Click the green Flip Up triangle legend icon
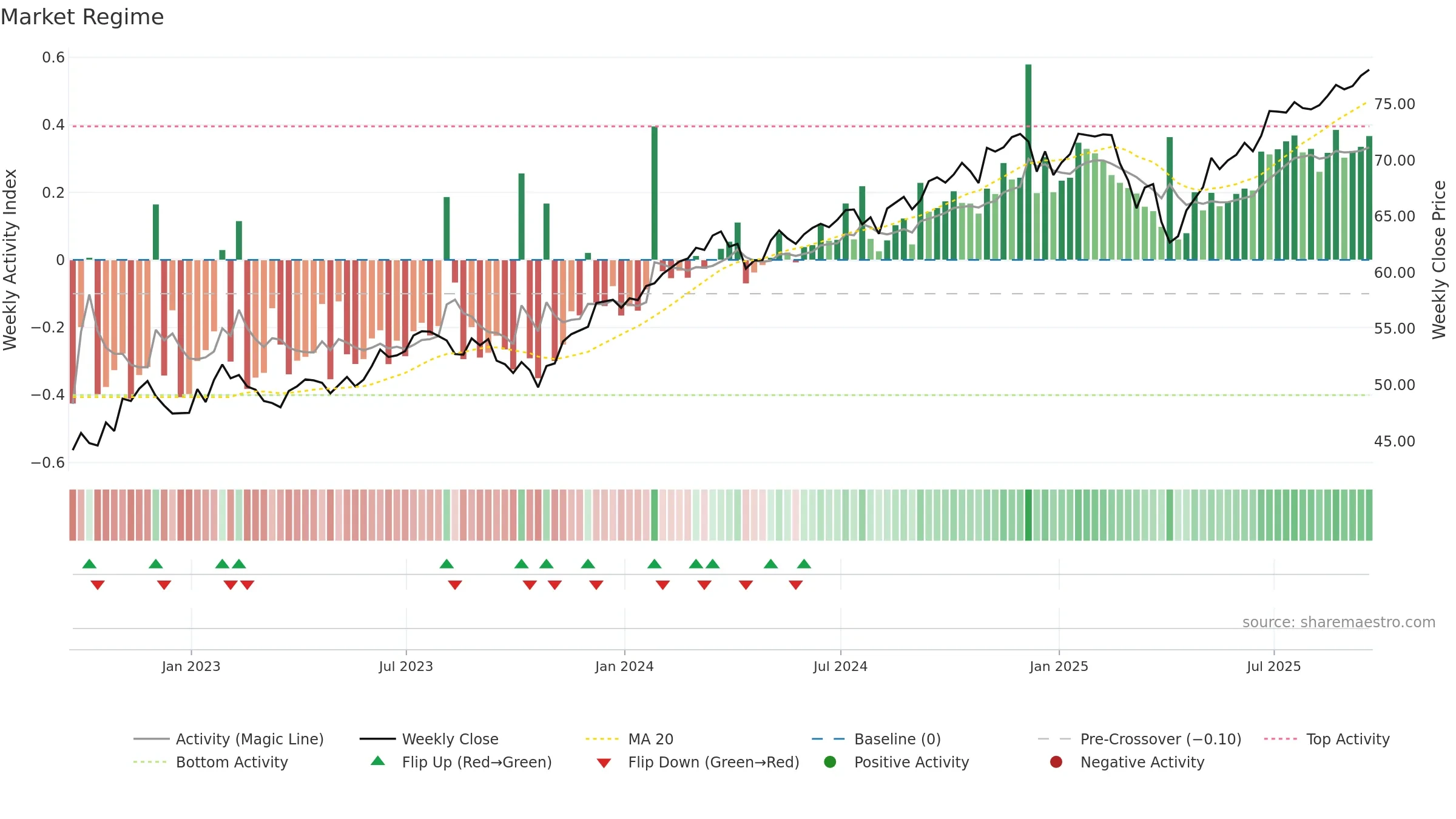Image resolution: width=1456 pixels, height=819 pixels. pyautogui.click(x=378, y=761)
